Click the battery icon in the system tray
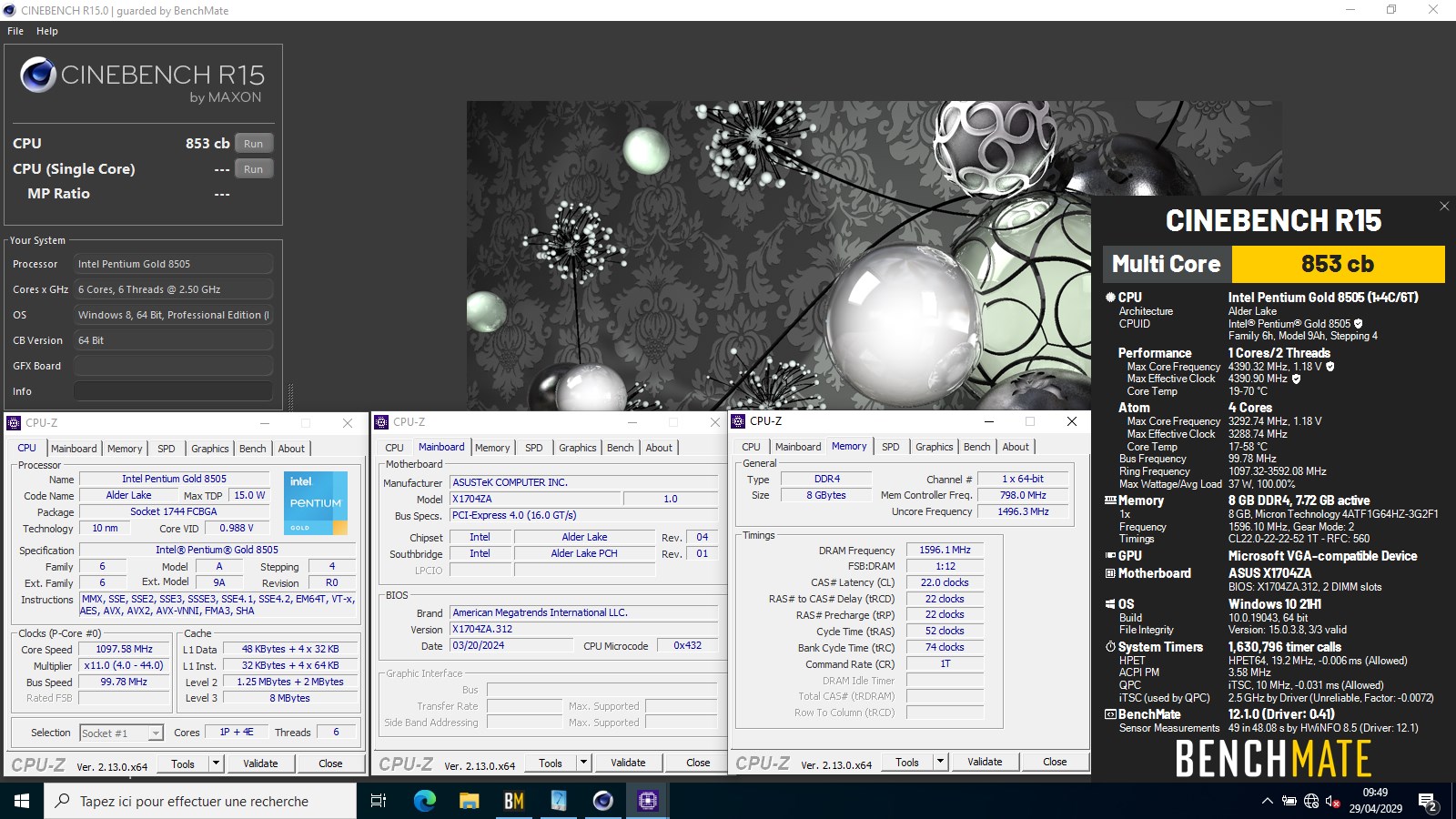Viewport: 1456px width, 819px height. (x=1289, y=801)
